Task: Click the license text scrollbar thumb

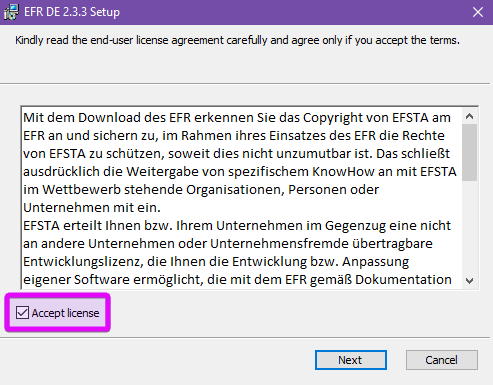Action: pos(470,152)
